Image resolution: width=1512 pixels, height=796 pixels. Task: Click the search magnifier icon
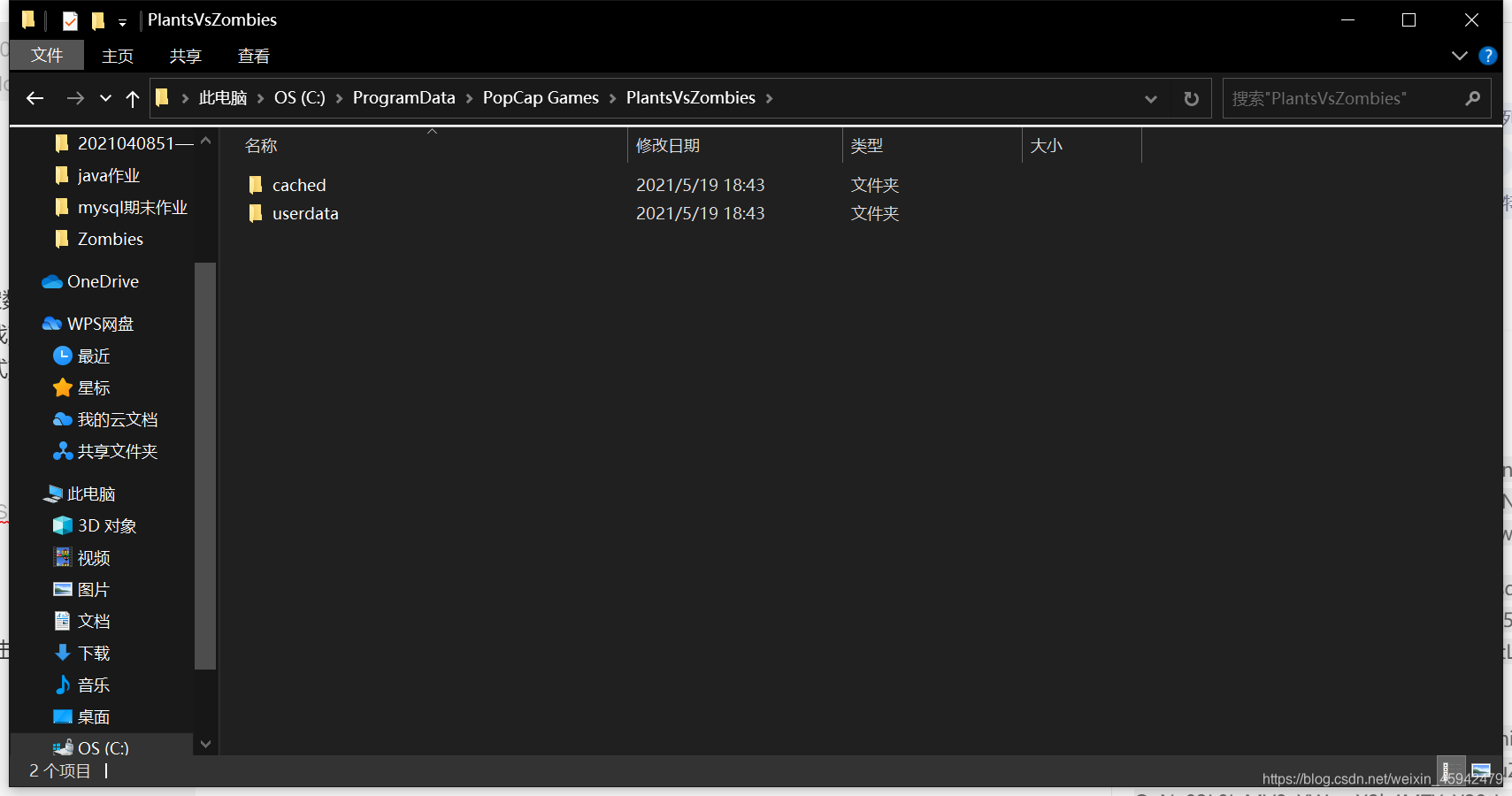pos(1472,98)
